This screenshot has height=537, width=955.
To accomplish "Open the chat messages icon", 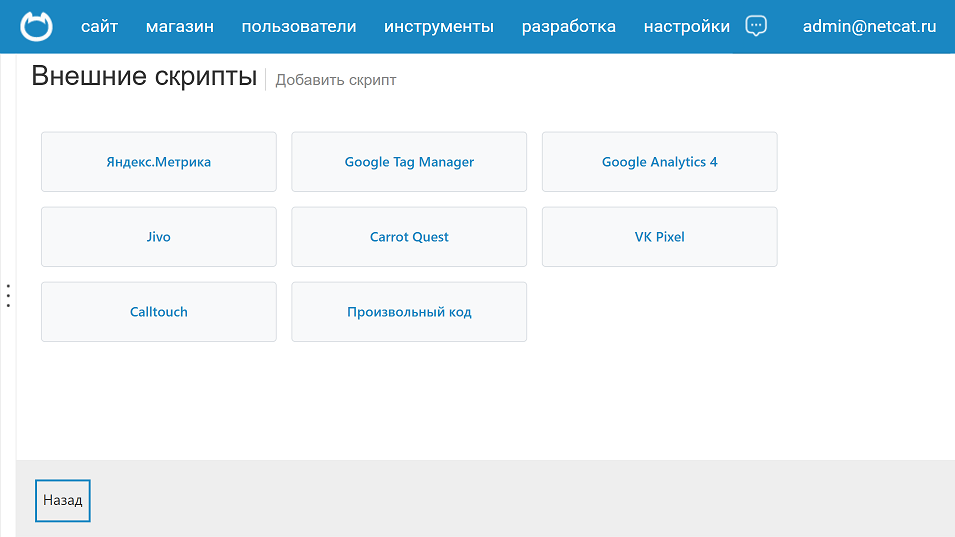I will (x=757, y=26).
